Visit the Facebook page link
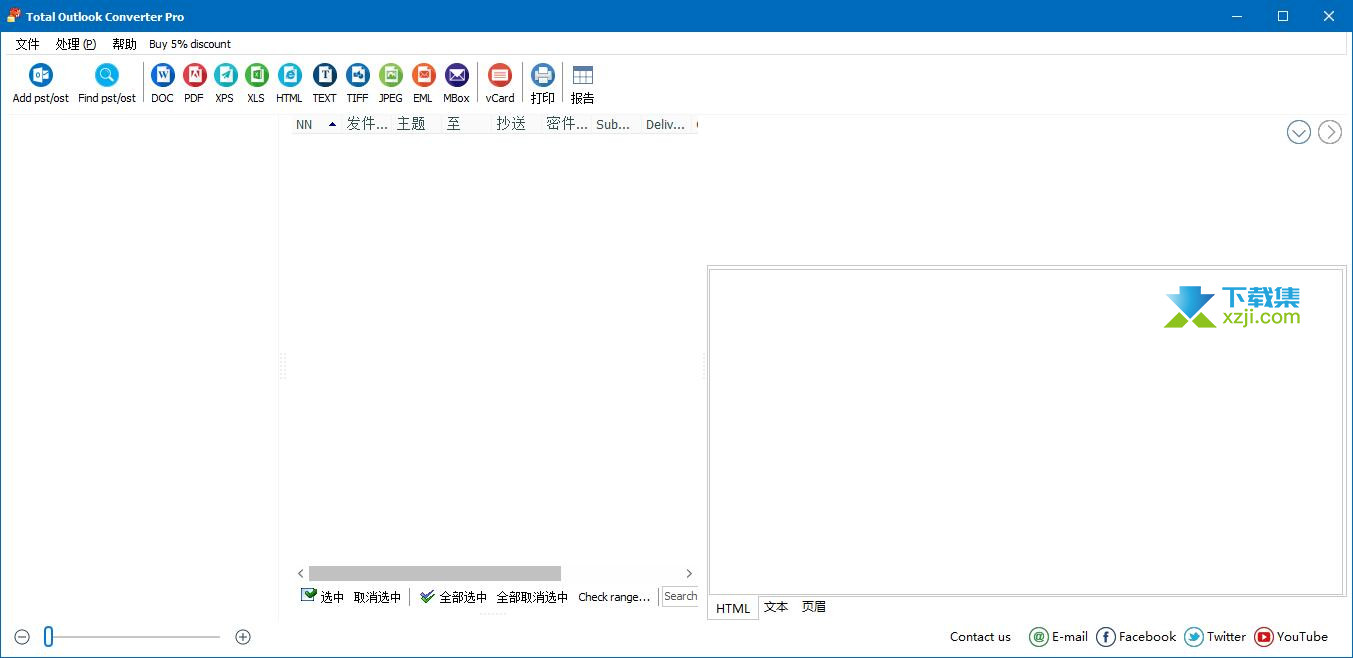The width and height of the screenshot is (1353, 658). [x=1136, y=637]
